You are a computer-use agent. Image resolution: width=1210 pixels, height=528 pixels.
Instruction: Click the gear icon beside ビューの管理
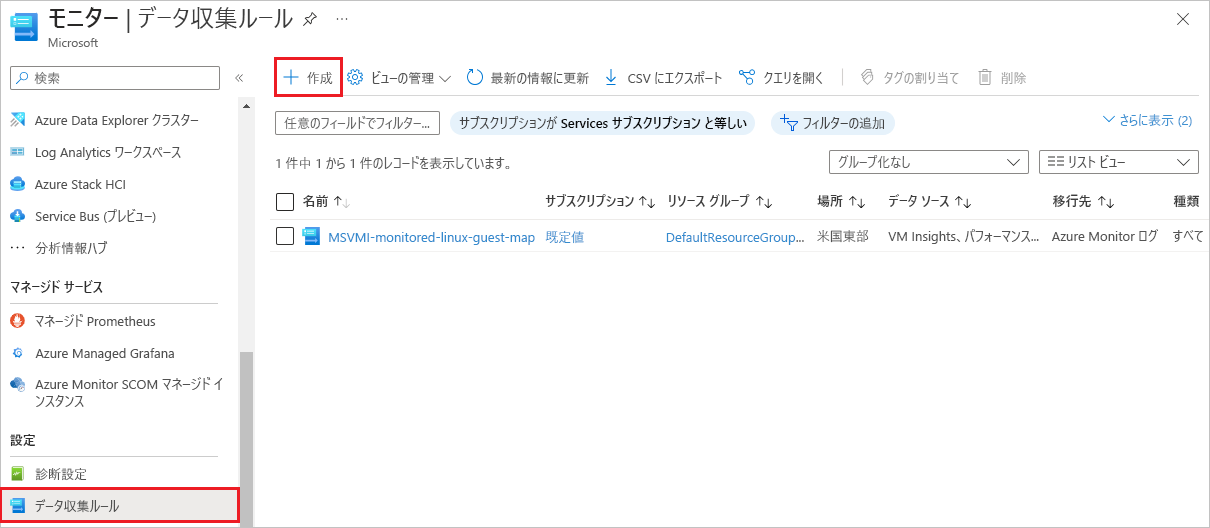[x=355, y=77]
